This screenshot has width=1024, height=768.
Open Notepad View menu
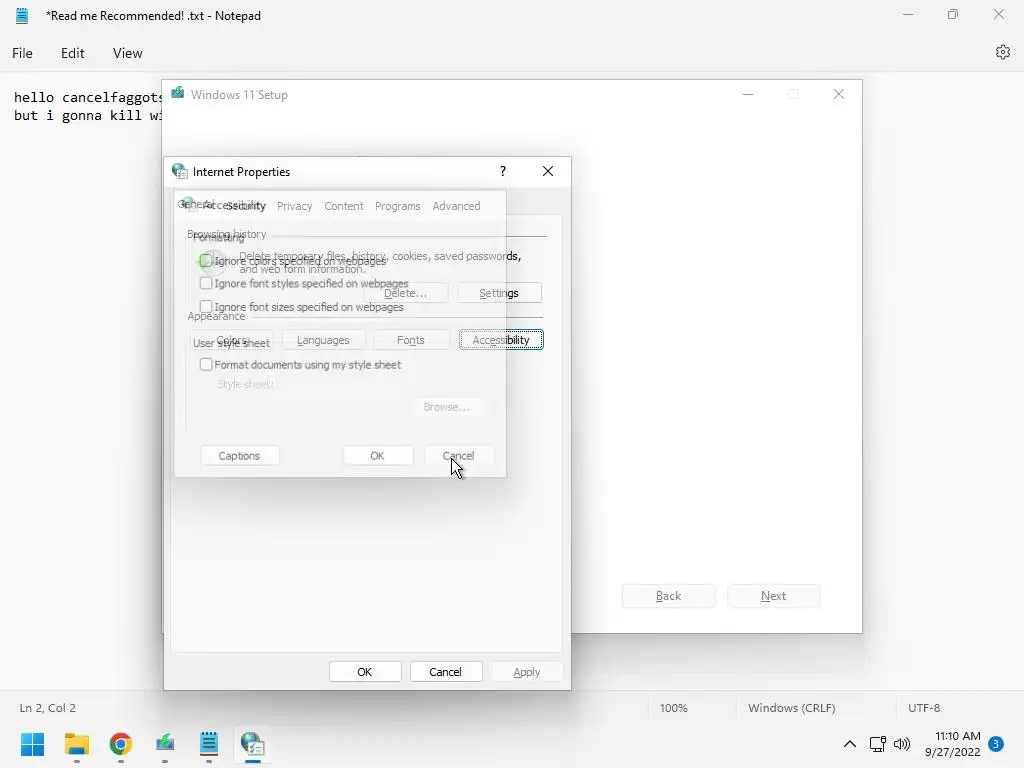pyautogui.click(x=127, y=53)
